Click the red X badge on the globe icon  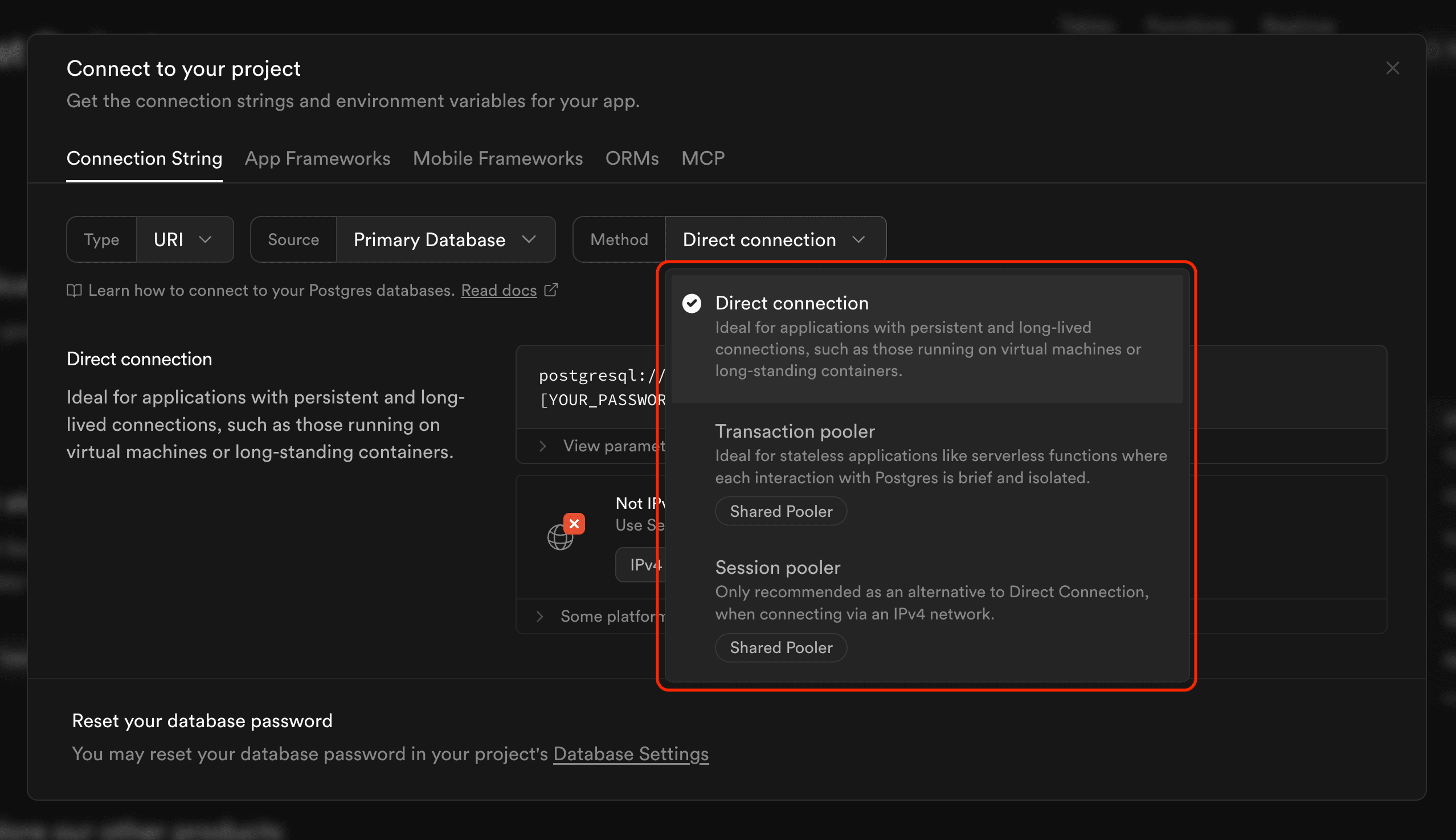[574, 523]
